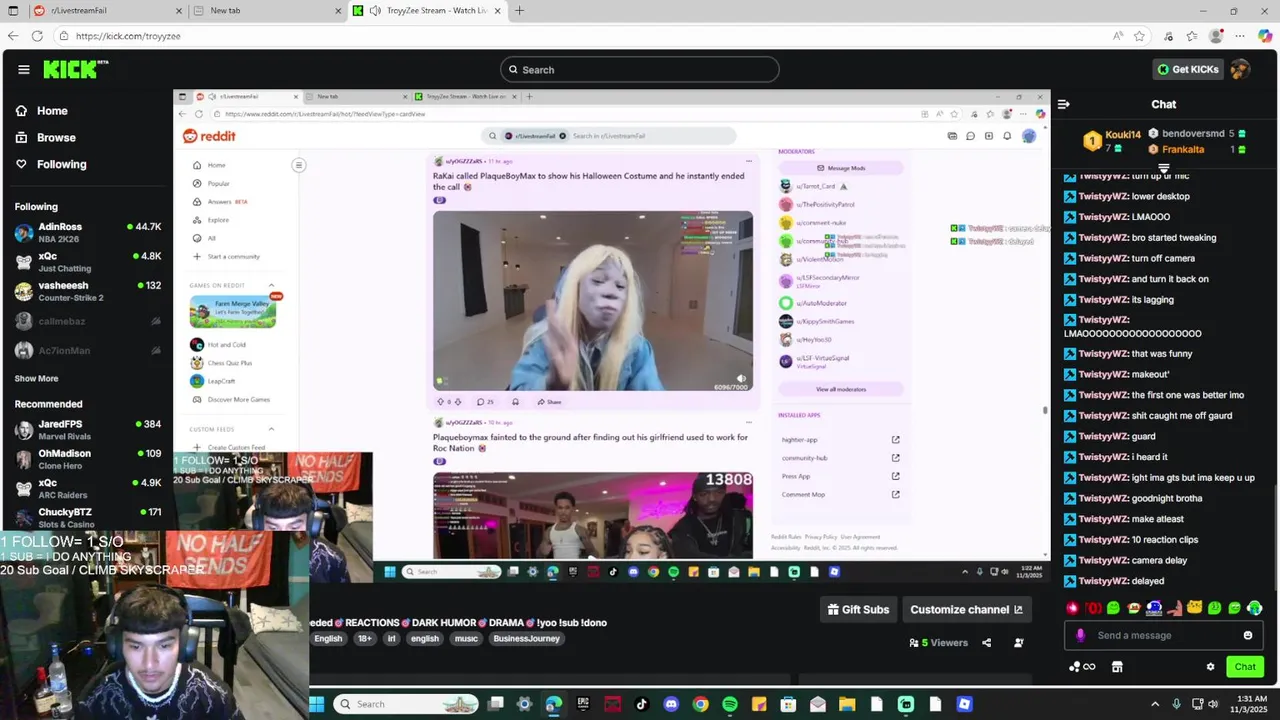Open the 5 Viewers list
Image resolution: width=1280 pixels, height=720 pixels.
click(x=938, y=643)
